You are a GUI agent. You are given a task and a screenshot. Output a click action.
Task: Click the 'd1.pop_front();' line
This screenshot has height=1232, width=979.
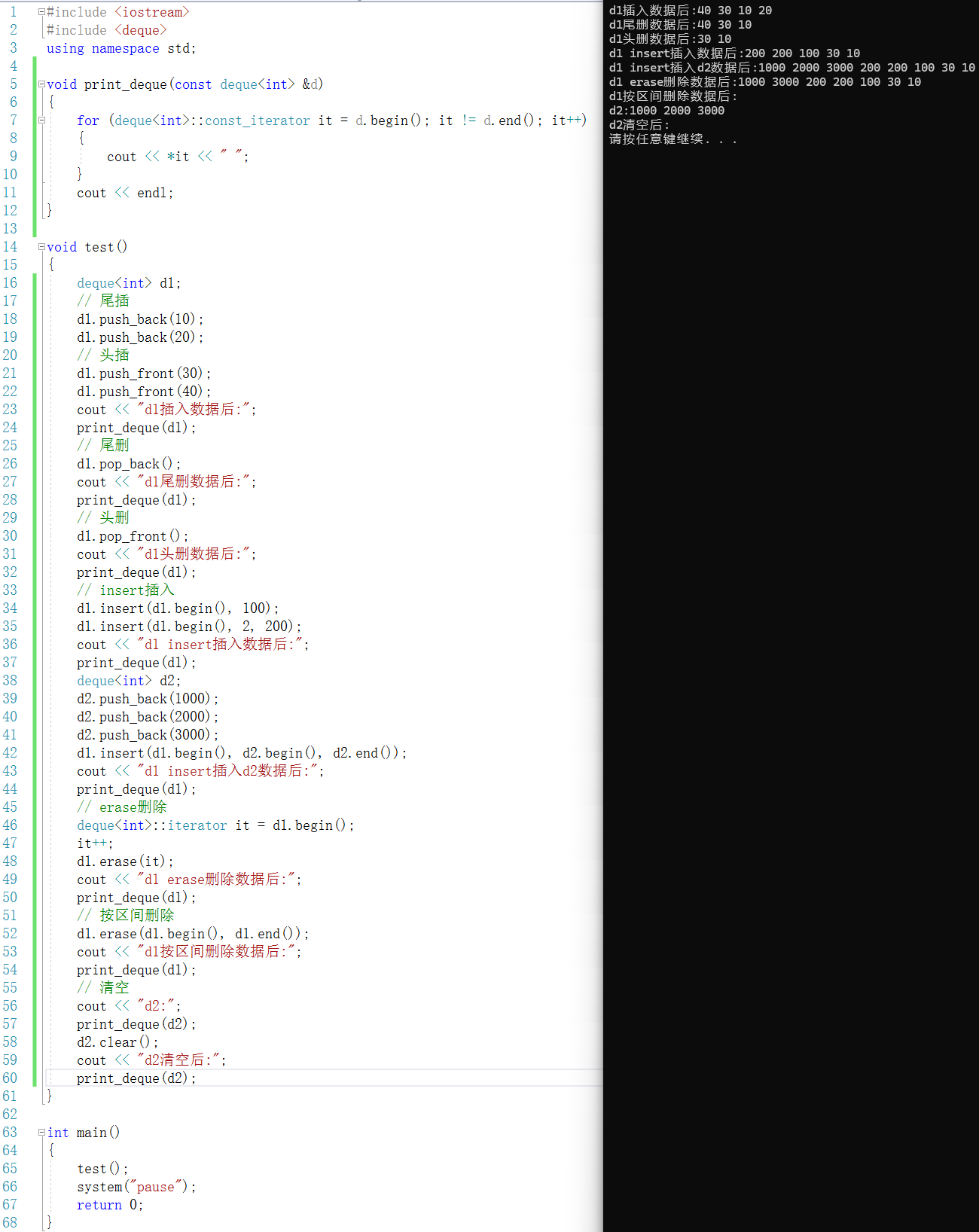[133, 536]
